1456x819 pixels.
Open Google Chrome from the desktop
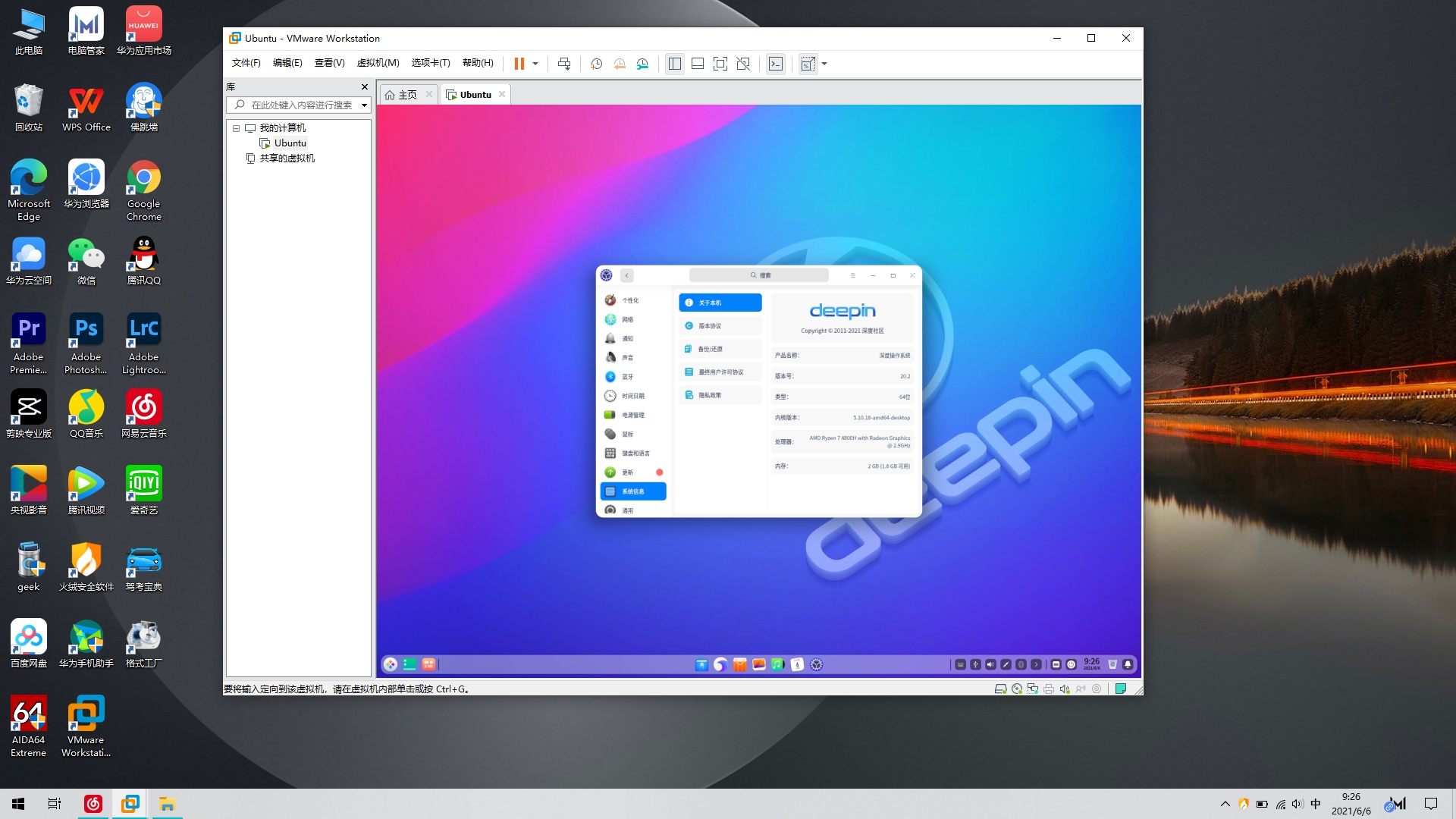[143, 190]
